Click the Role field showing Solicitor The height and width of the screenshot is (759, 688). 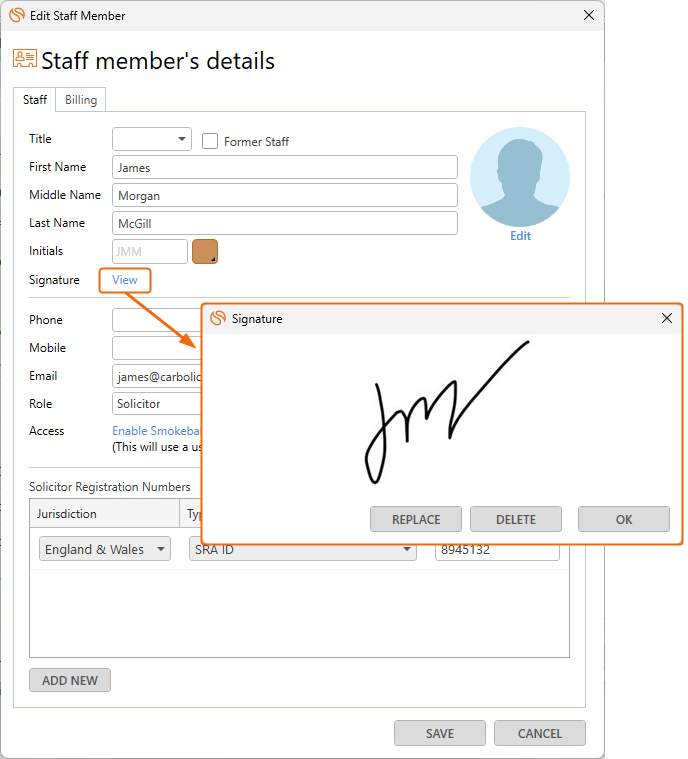coord(157,404)
